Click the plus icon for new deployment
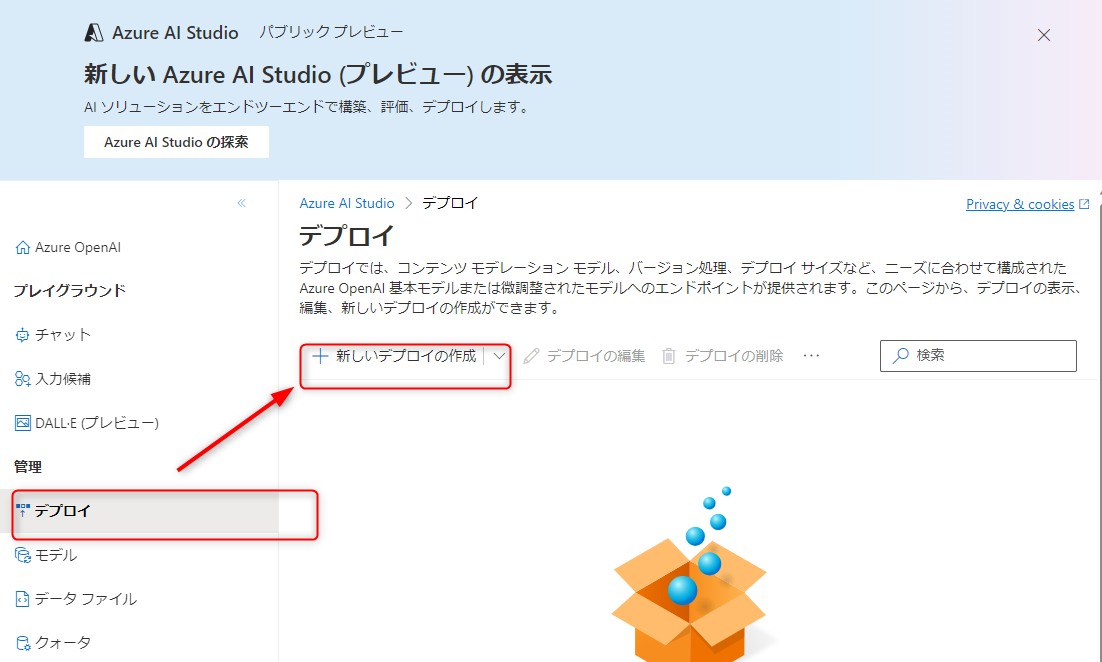The width and height of the screenshot is (1102, 662). [320, 356]
